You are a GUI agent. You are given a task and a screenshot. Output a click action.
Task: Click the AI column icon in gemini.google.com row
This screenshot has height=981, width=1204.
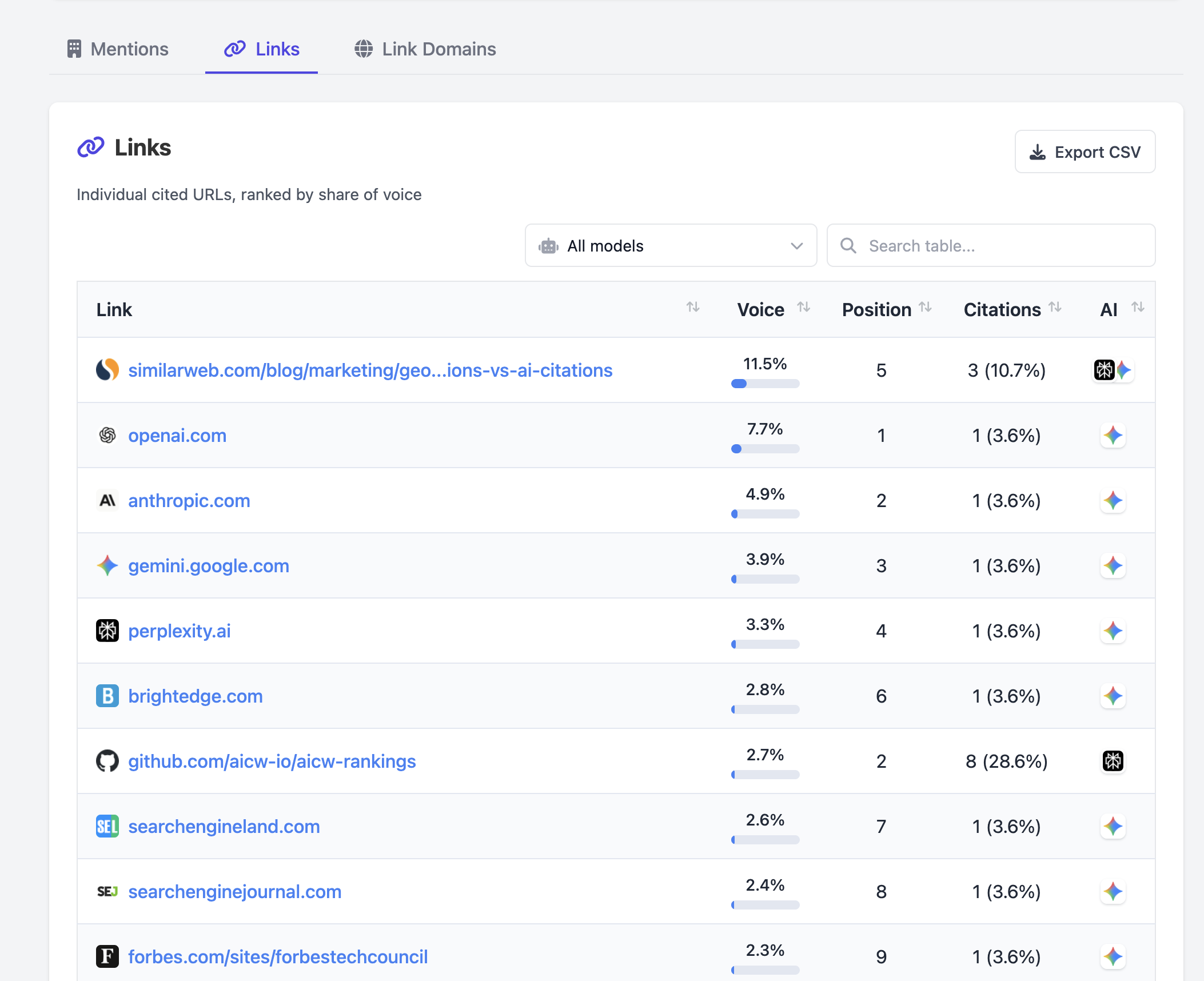pyautogui.click(x=1113, y=566)
